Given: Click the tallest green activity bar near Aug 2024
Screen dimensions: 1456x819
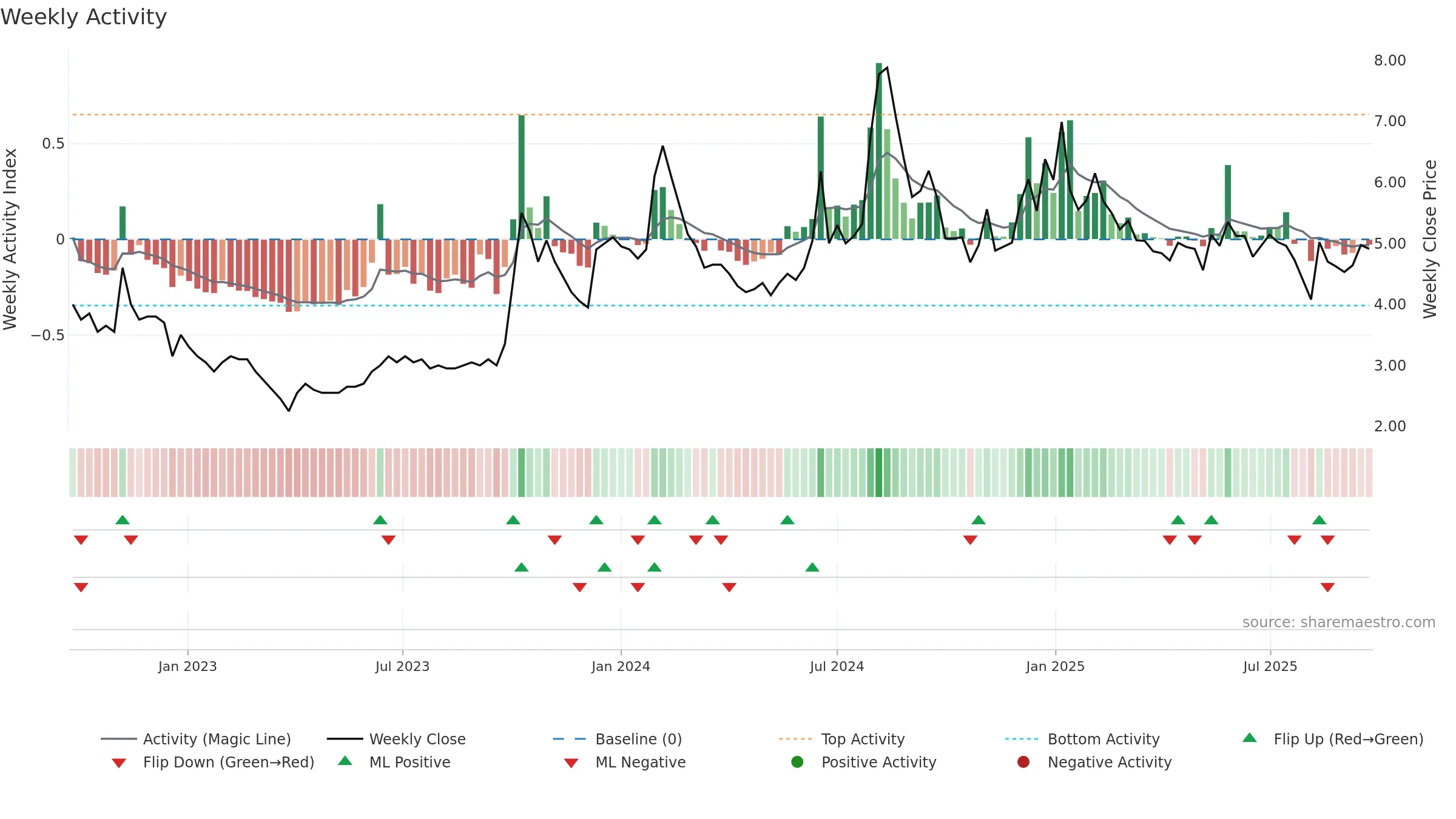Looking at the screenshot, I should click(x=878, y=151).
